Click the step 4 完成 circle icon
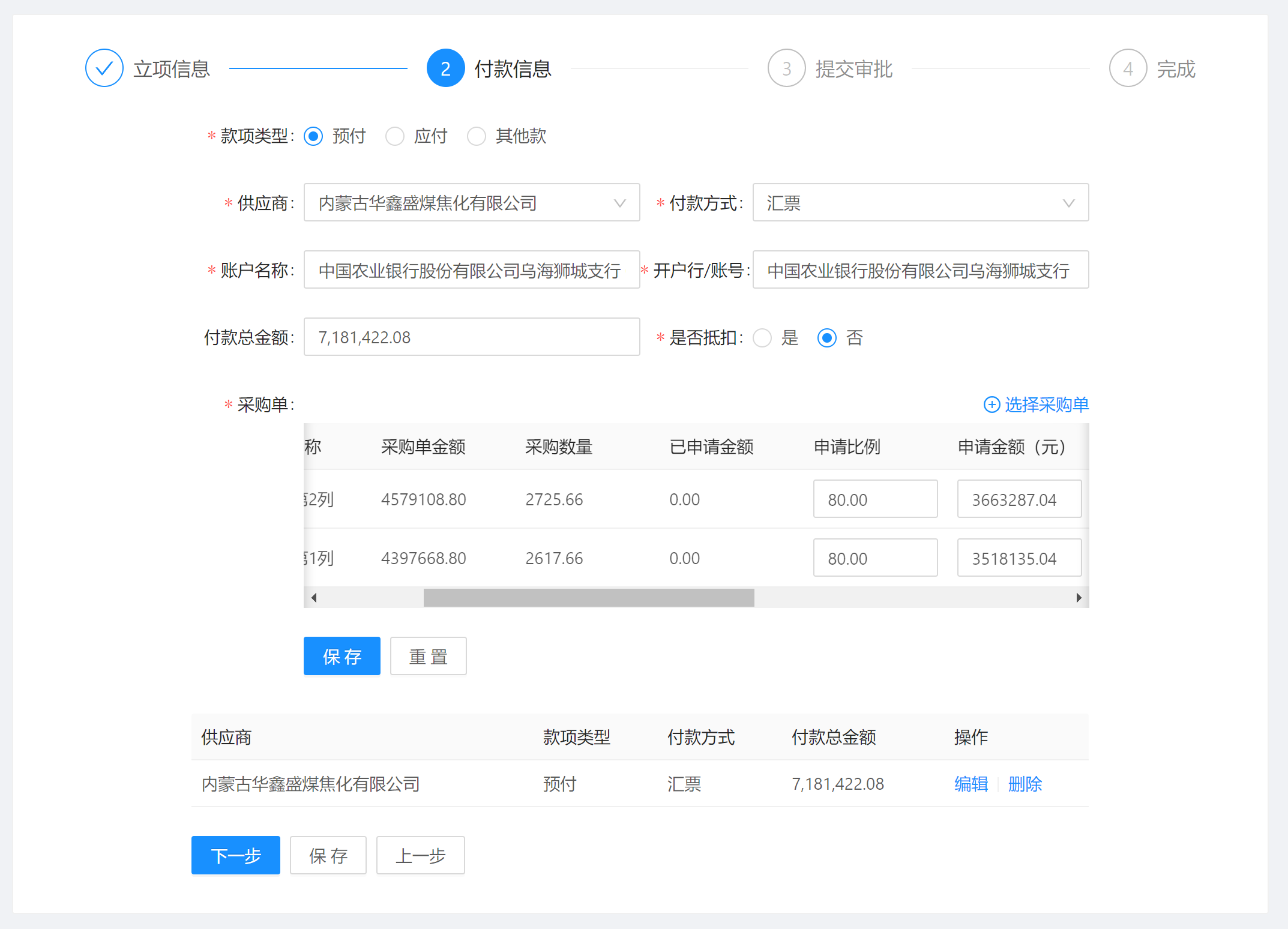Image resolution: width=1288 pixels, height=929 pixels. pyautogui.click(x=1128, y=68)
